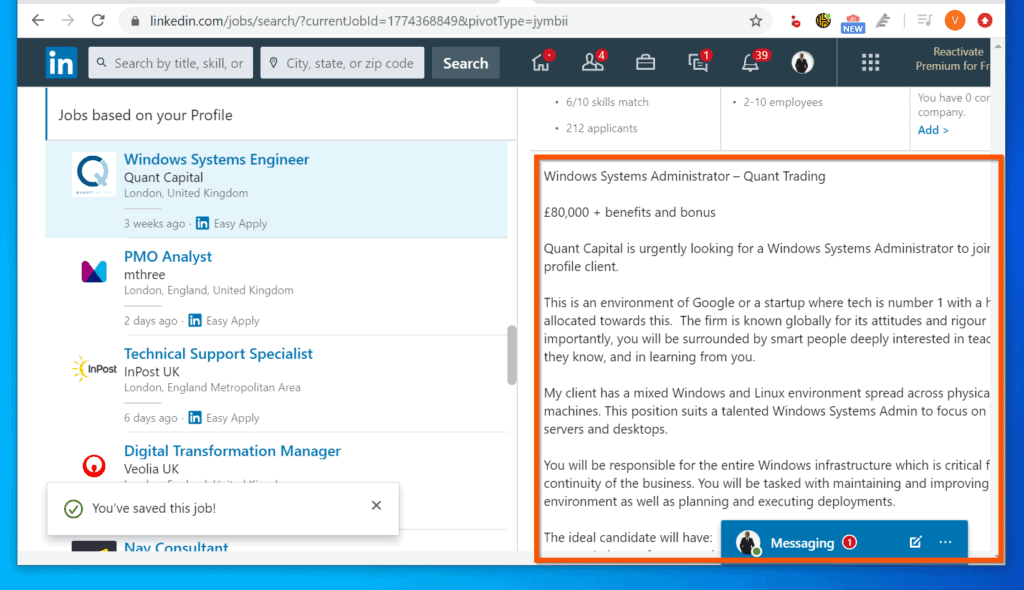Click the Quant Capital company logo
1024x590 pixels.
[93, 174]
